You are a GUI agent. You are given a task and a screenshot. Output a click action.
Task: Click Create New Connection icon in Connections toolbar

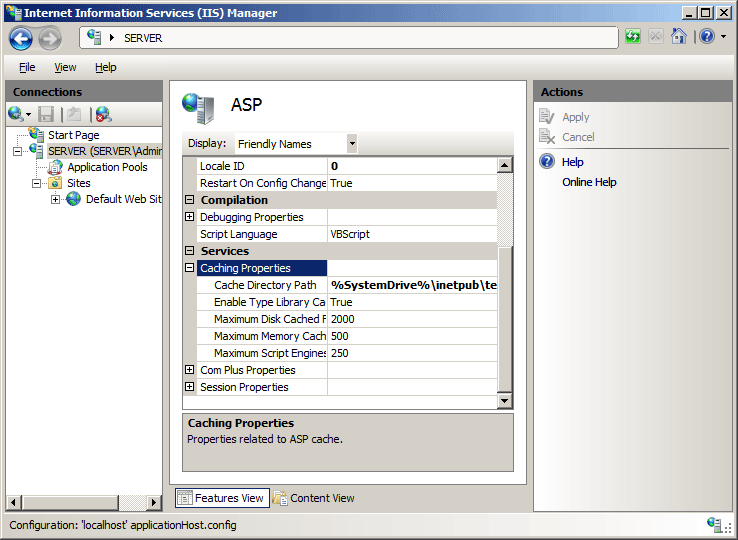[x=17, y=114]
